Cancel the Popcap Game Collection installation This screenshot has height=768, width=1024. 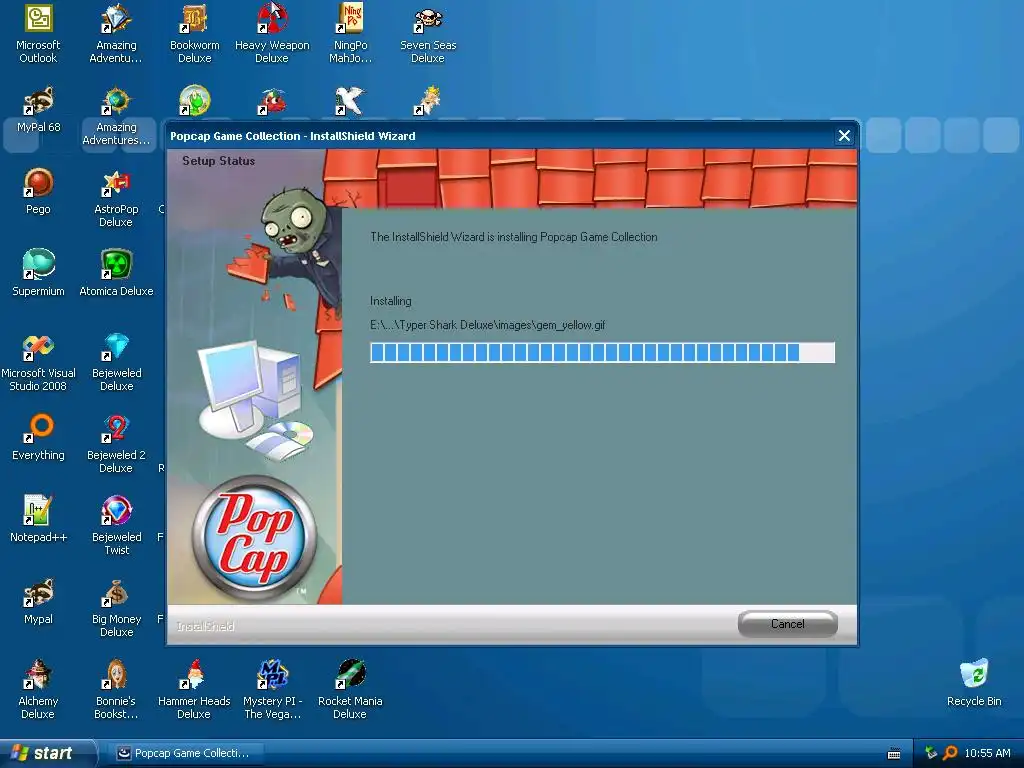pos(788,624)
